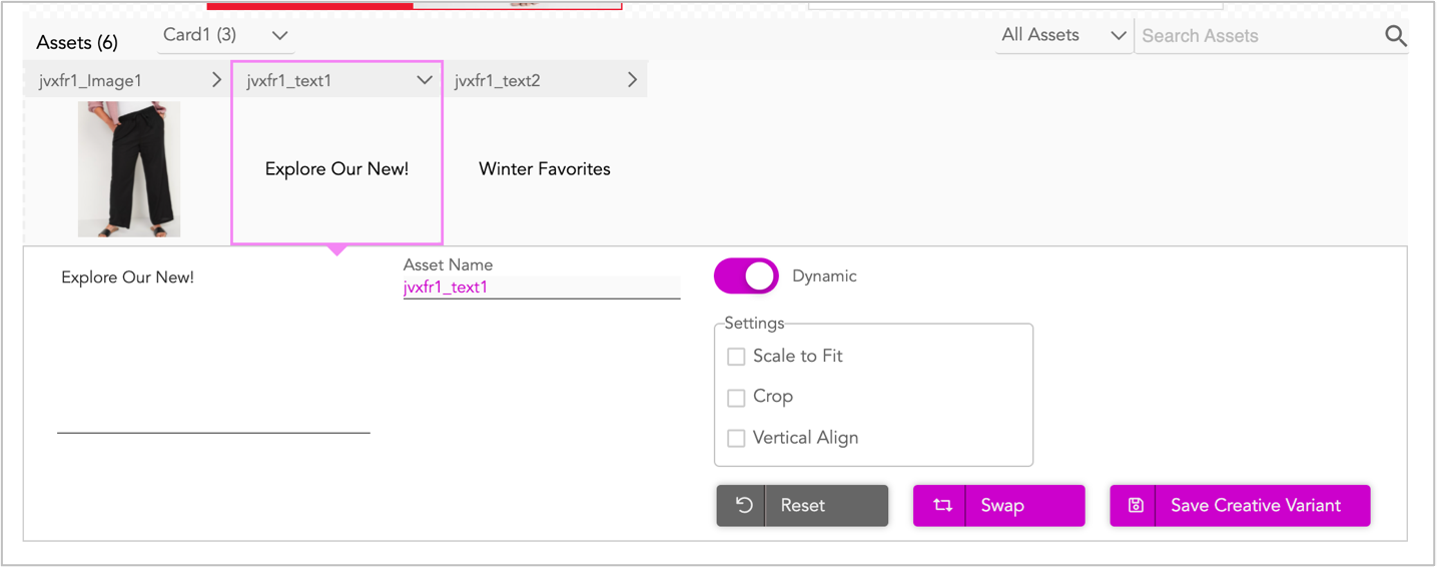Open the Card1 (3) dropdown

click(x=226, y=35)
